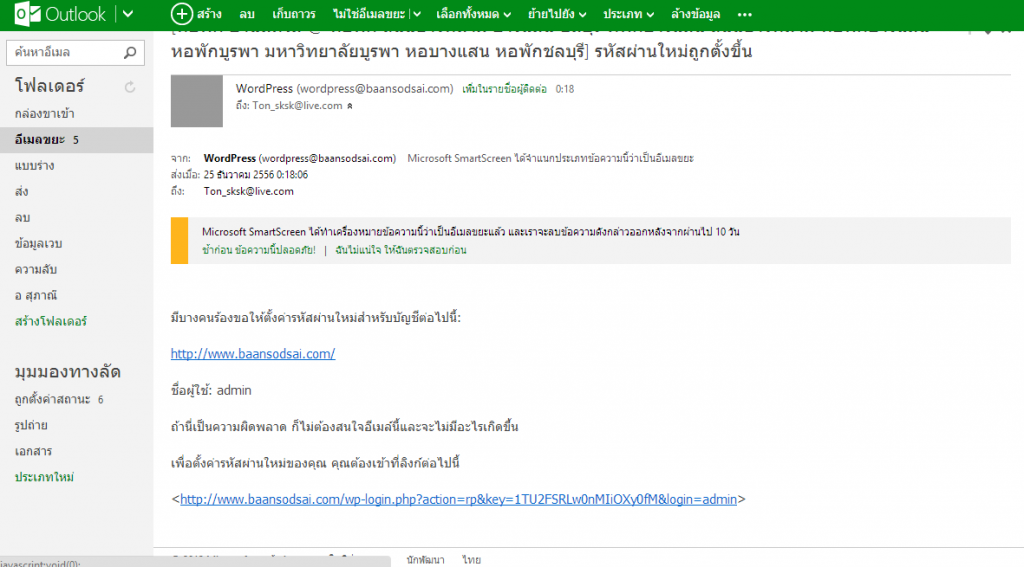Archive the message with เก็บถาวร
1024x567 pixels.
[294, 14]
